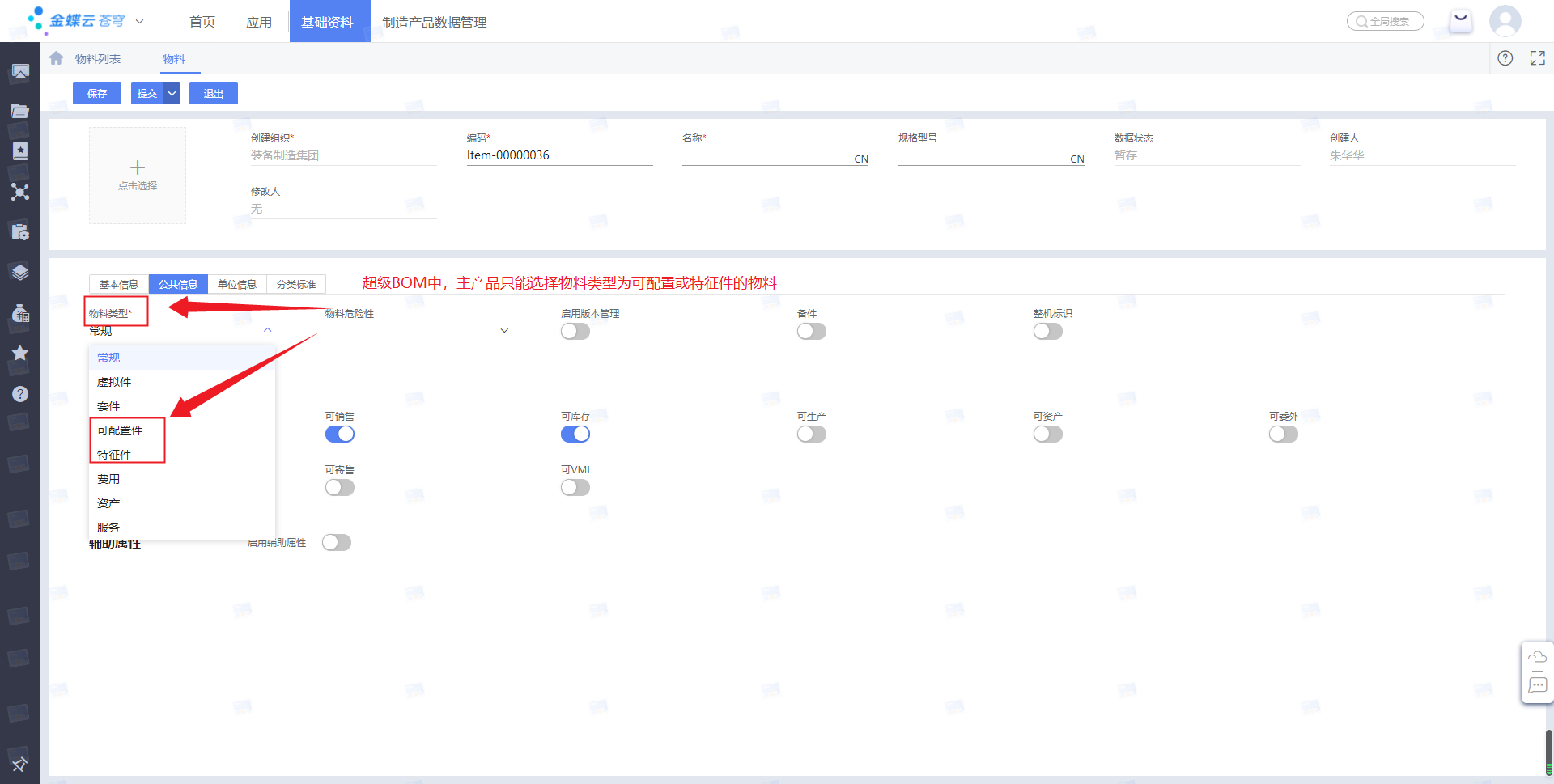1554x784 pixels.
Task: Click the star favorites icon in sidebar
Action: point(20,353)
